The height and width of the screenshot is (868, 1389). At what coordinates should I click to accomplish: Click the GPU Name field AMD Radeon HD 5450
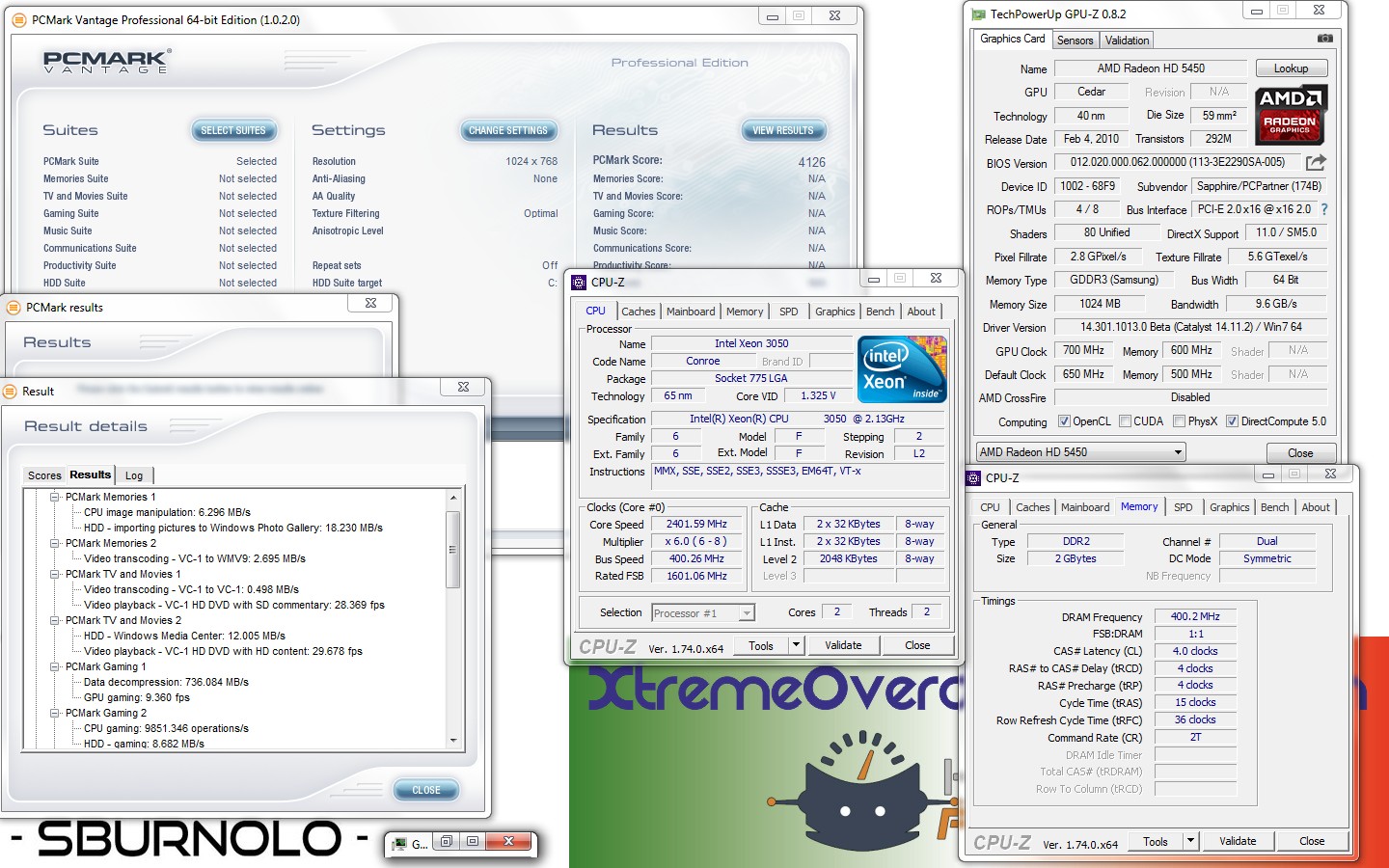[x=1151, y=68]
